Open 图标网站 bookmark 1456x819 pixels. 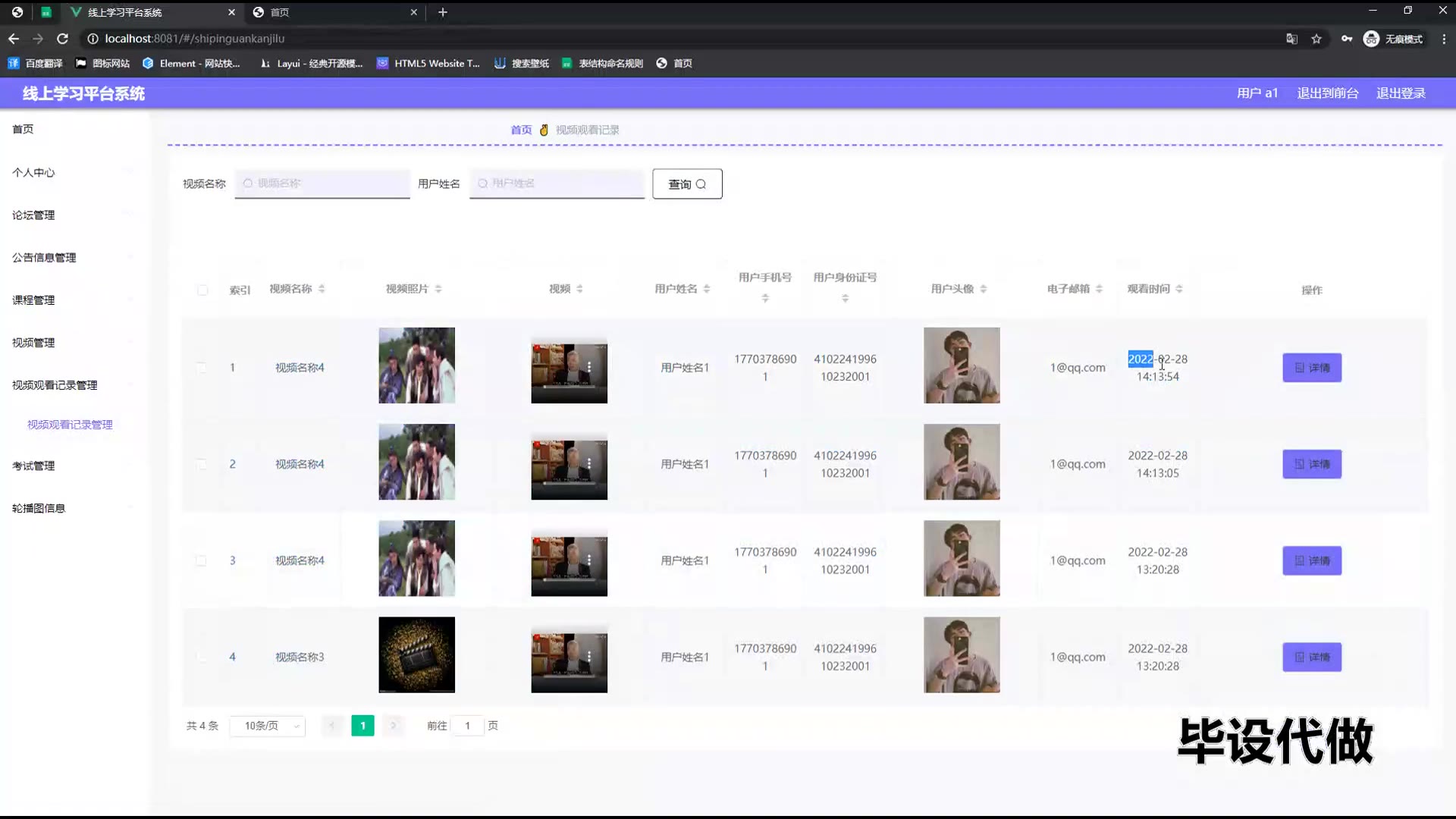[x=103, y=64]
